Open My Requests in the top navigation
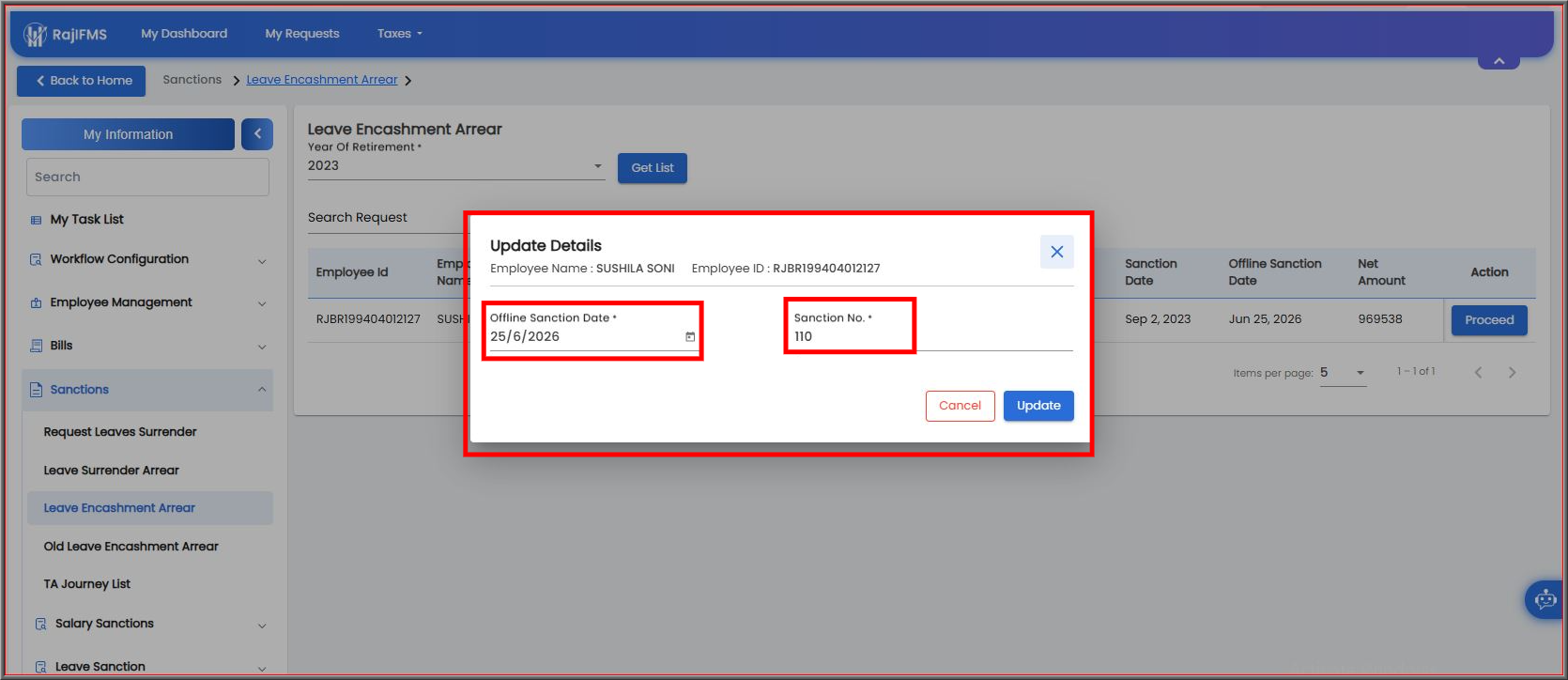The width and height of the screenshot is (1568, 680). pos(302,34)
